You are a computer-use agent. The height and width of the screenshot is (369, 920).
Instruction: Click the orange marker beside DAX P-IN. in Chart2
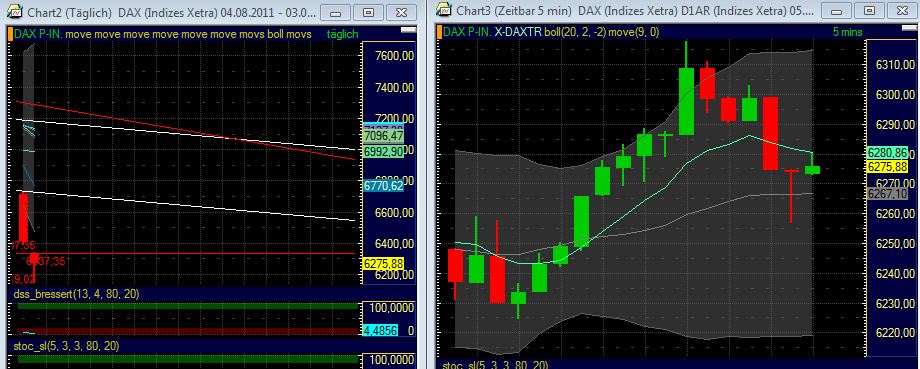click(11, 35)
